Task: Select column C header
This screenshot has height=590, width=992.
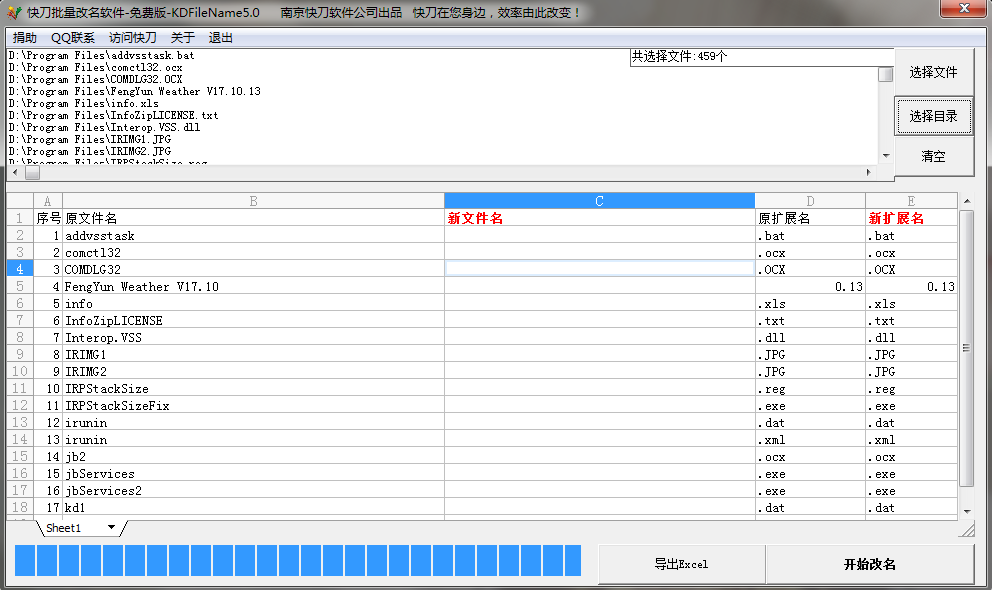Action: point(599,201)
